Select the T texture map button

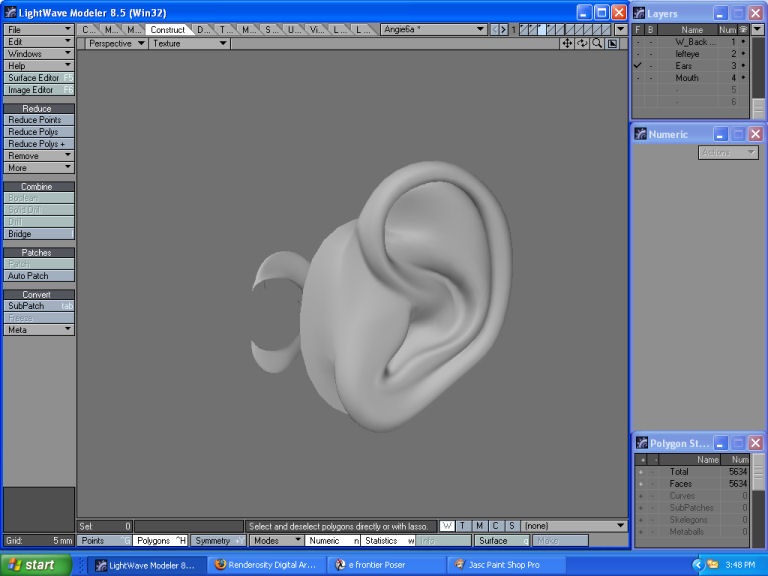464,526
